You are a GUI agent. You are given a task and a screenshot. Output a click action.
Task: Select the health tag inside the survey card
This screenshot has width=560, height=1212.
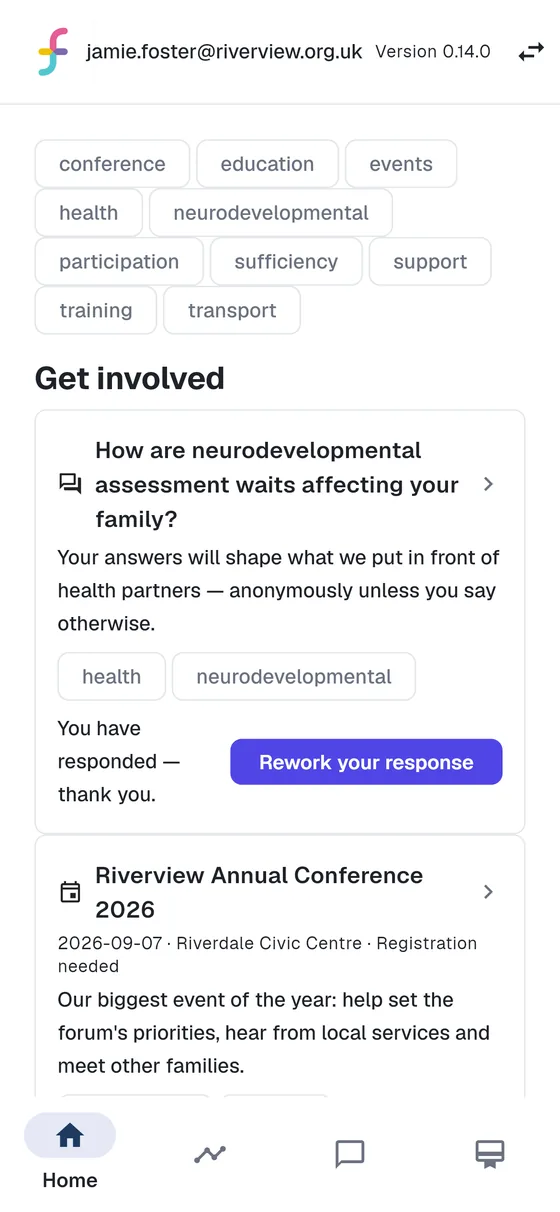(x=111, y=677)
